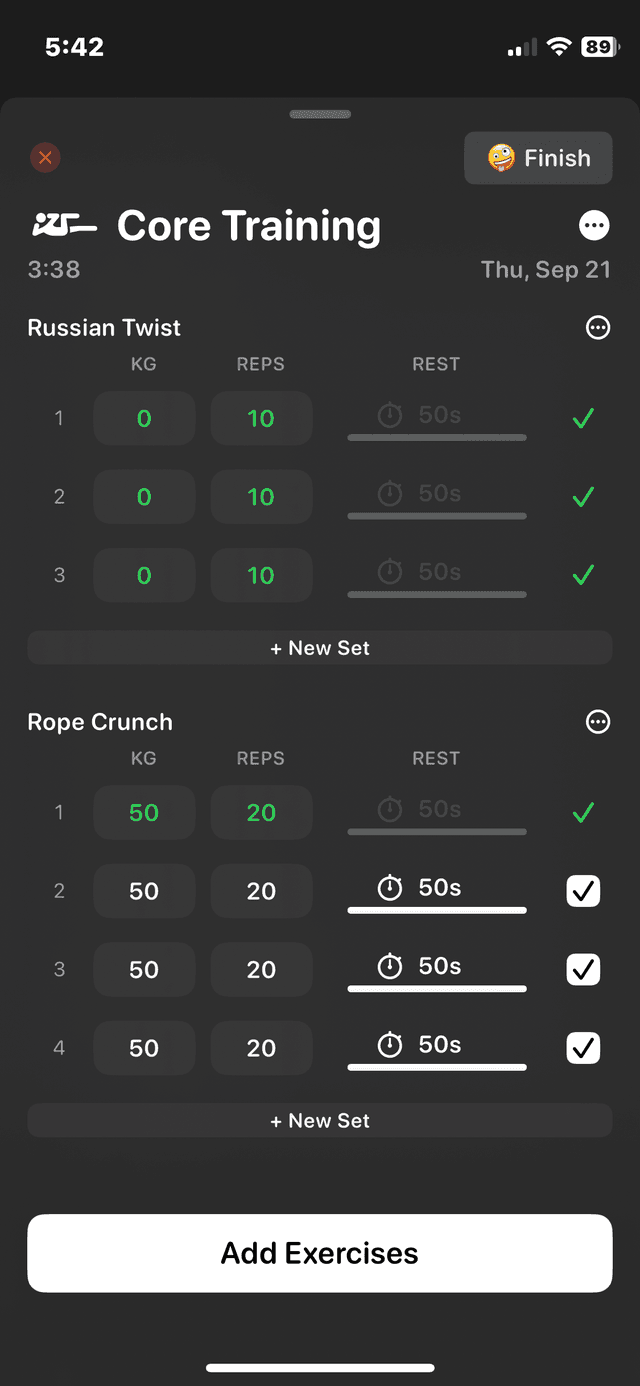Uncheck the completion checkbox for Rope Crunch set 3

[583, 969]
